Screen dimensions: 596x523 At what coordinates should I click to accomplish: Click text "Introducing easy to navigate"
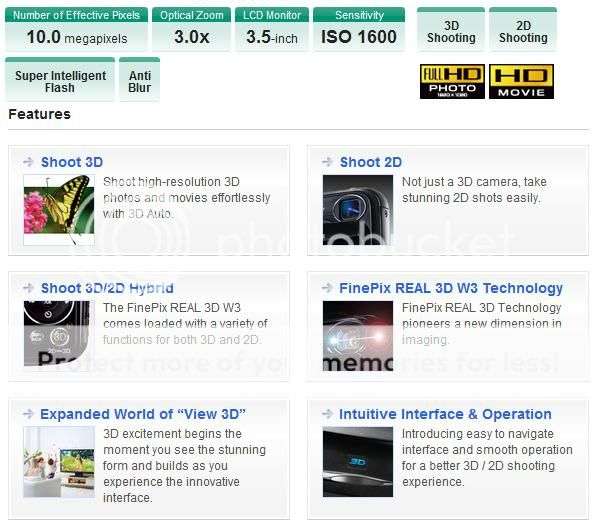[478, 434]
